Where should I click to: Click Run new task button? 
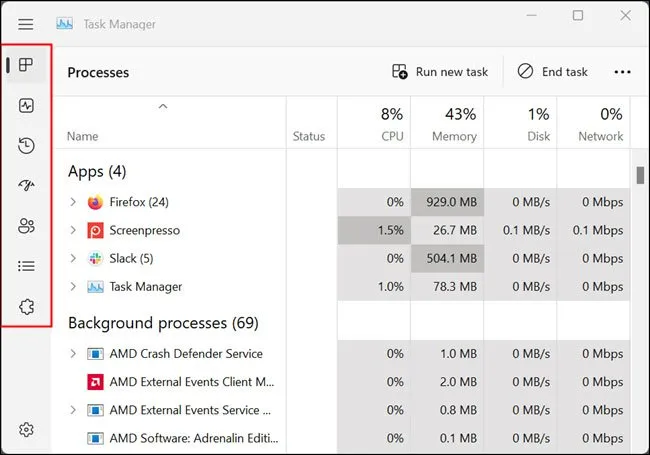[x=440, y=72]
